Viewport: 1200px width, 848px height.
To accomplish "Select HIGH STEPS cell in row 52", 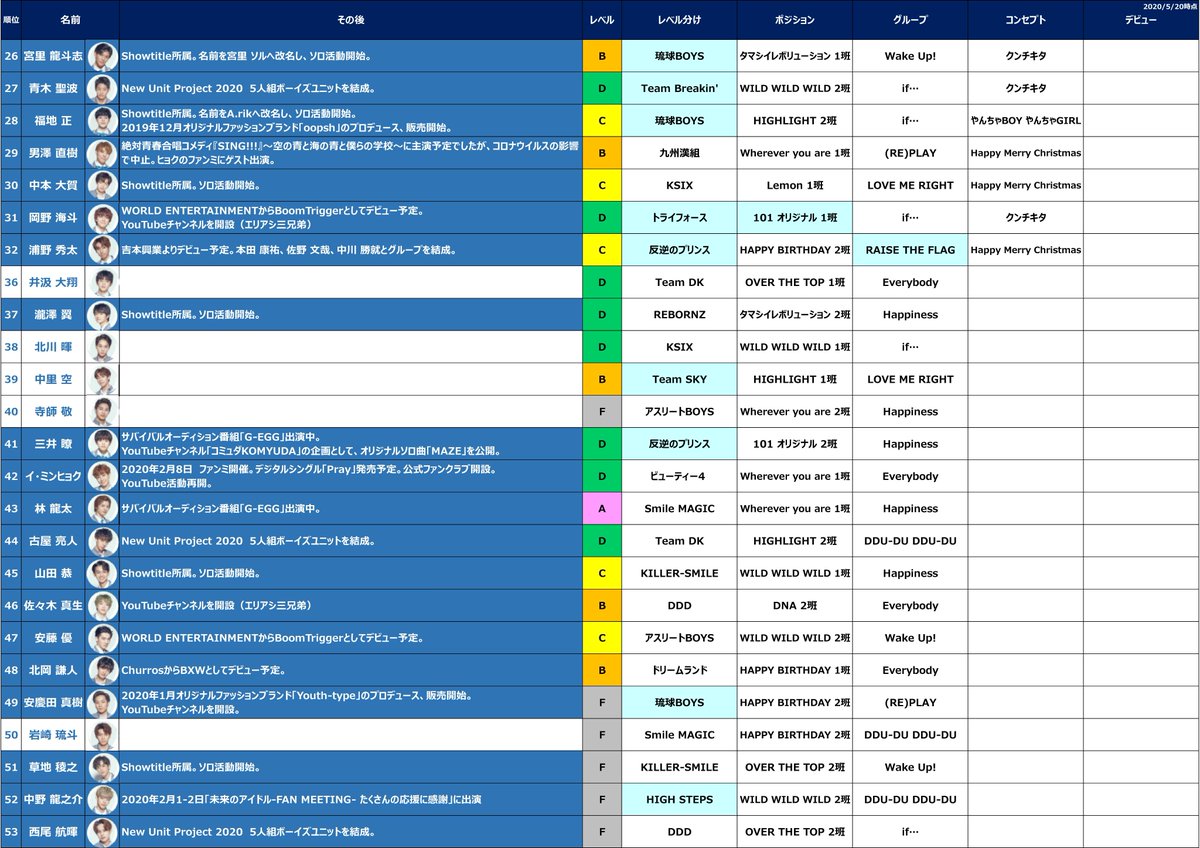I will click(679, 800).
